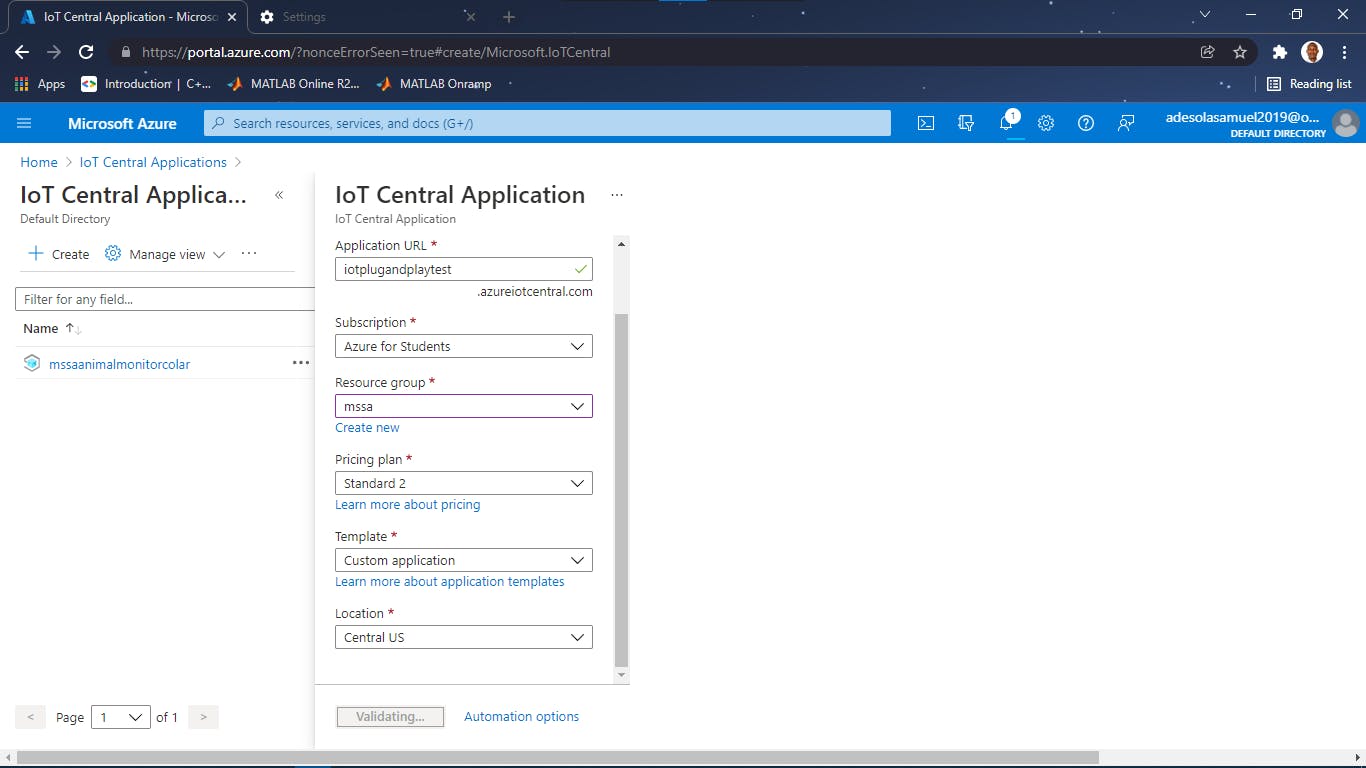
Task: Click the form scrollbar down arrow
Action: tap(622, 676)
